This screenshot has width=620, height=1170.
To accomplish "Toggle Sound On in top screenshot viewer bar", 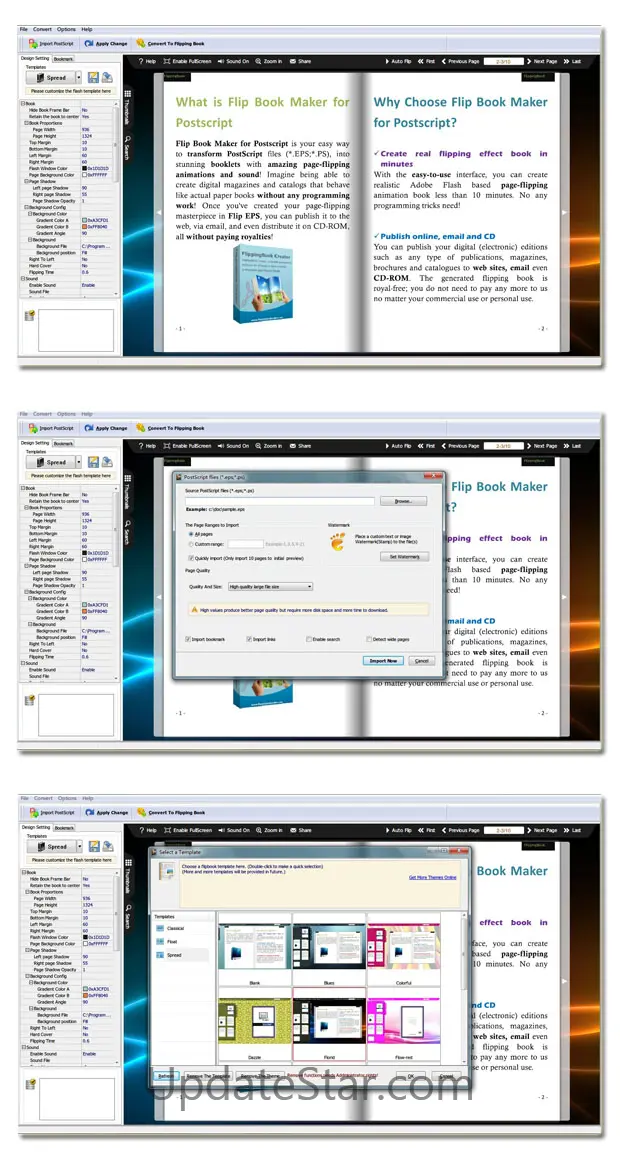I will point(234,61).
